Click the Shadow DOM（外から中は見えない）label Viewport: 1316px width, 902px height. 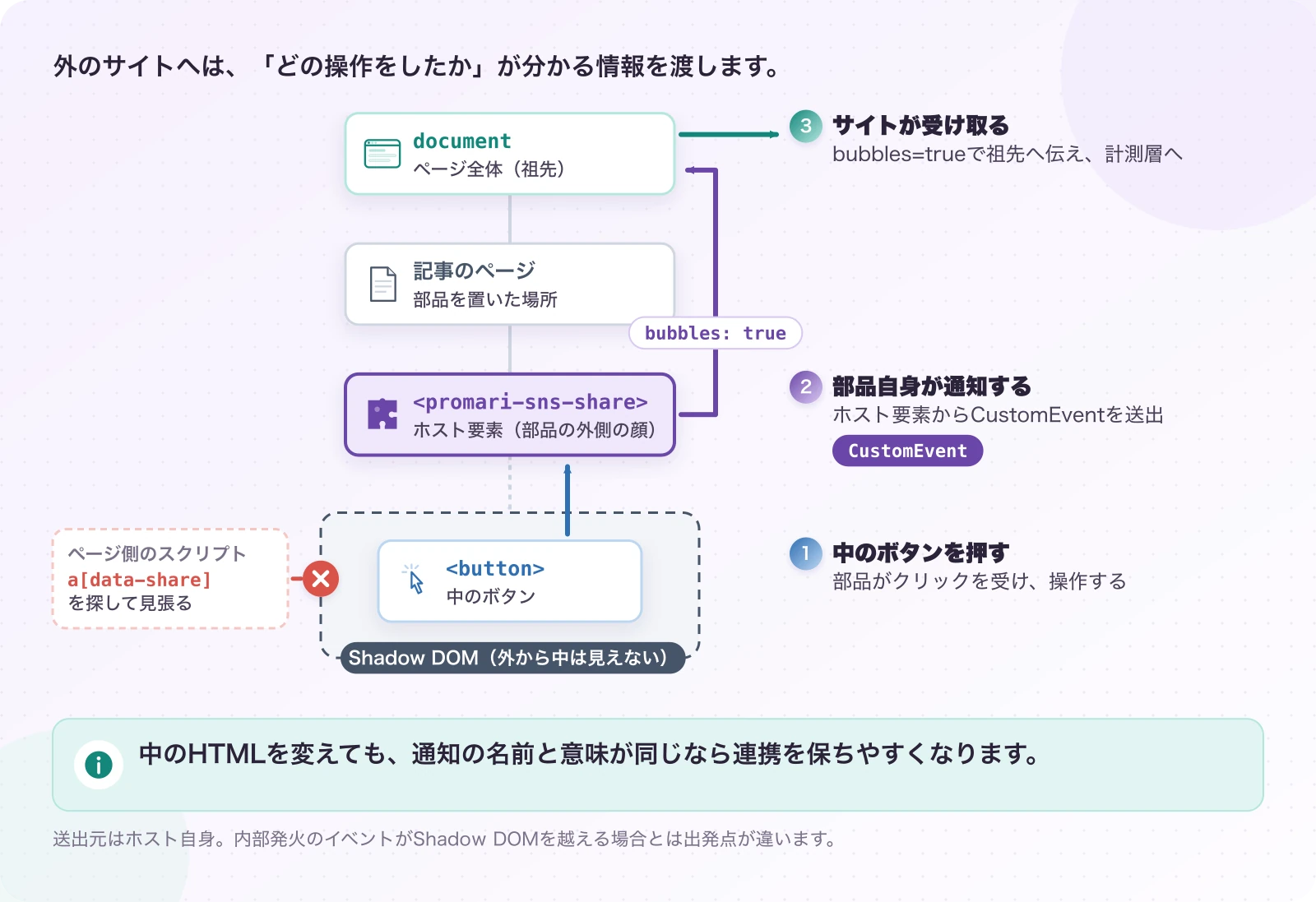coord(512,658)
